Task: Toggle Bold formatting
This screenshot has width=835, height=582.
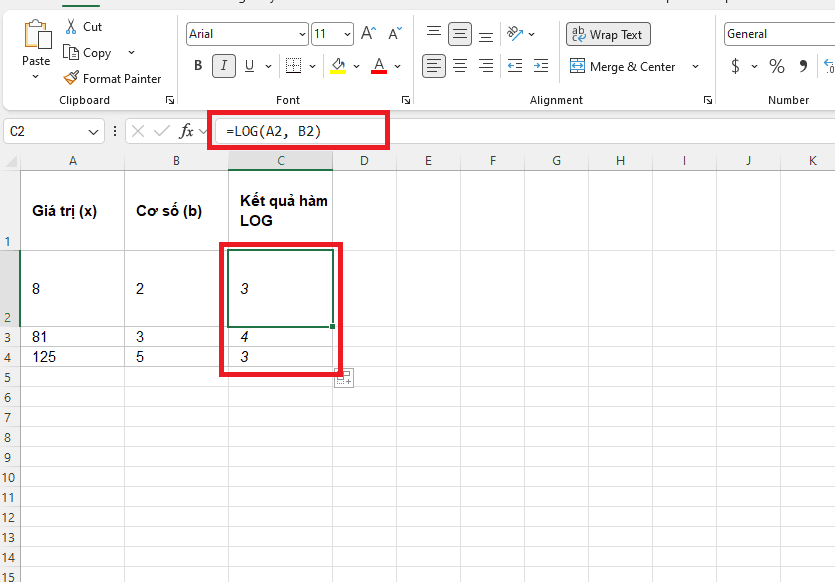Action: [198, 65]
